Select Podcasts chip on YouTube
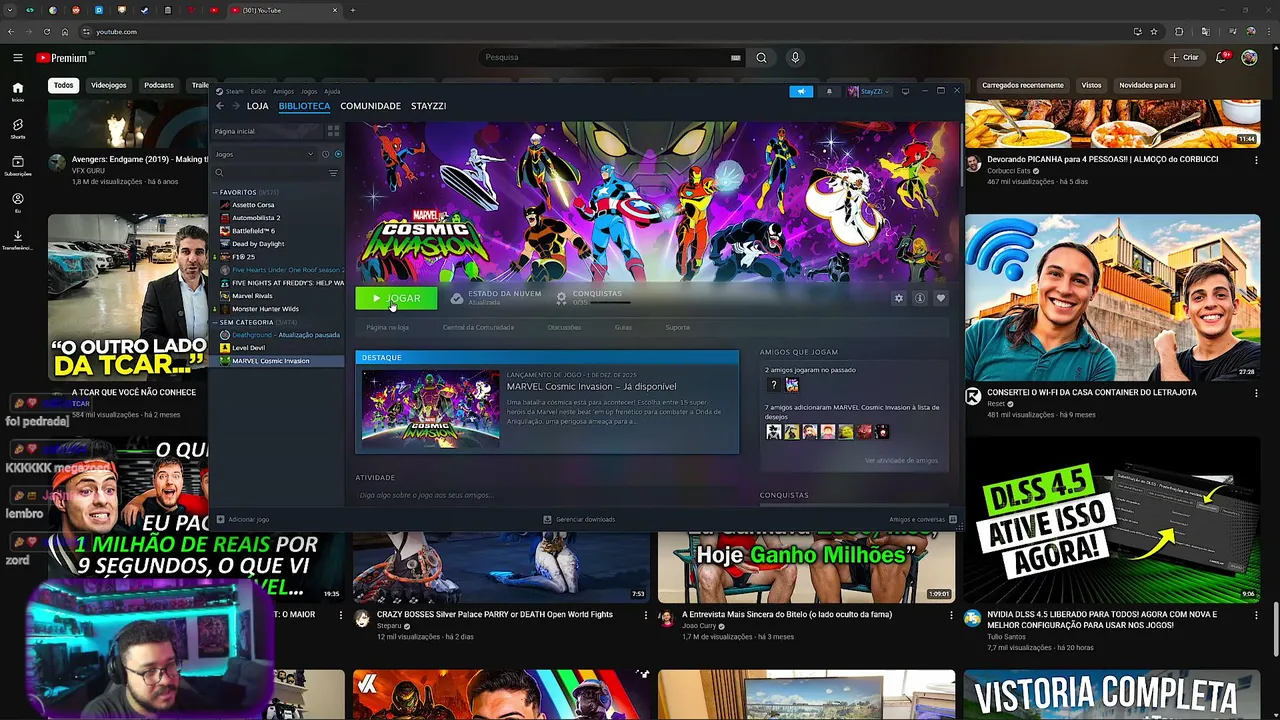This screenshot has height=720, width=1280. [x=159, y=86]
